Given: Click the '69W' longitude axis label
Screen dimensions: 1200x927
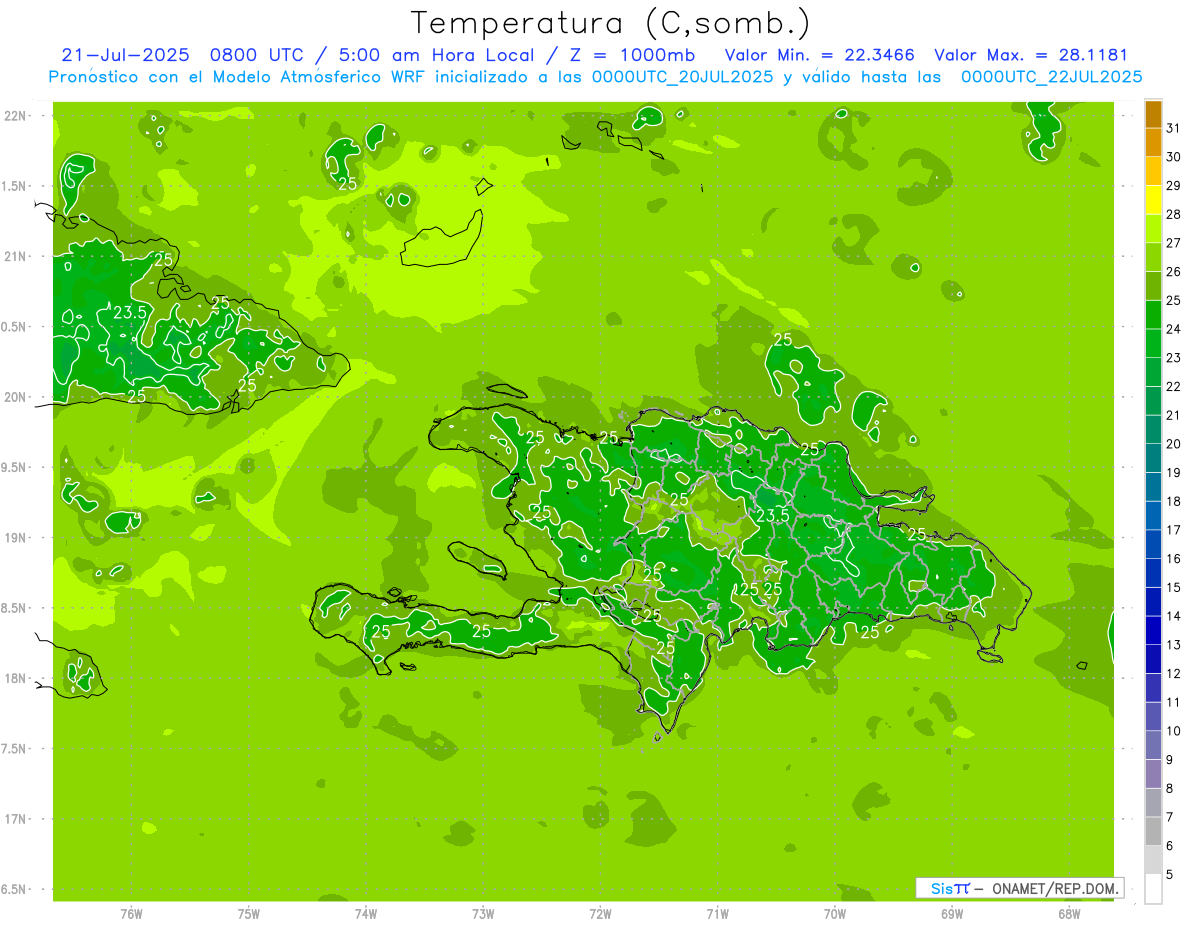Looking at the screenshot, I should point(952,913).
